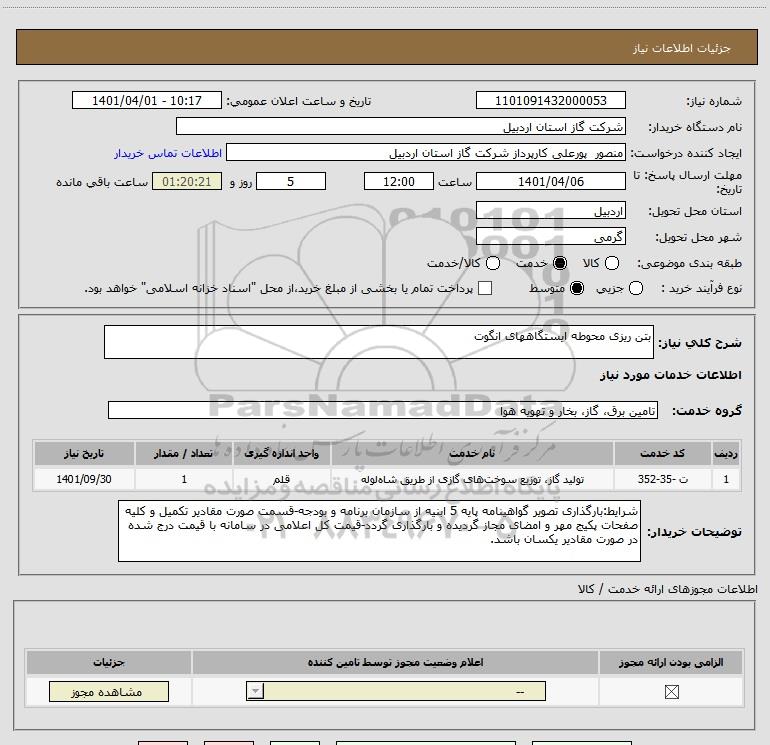The height and width of the screenshot is (745, 770).
Task: Click the delivery city field گرمی
Action: point(550,237)
